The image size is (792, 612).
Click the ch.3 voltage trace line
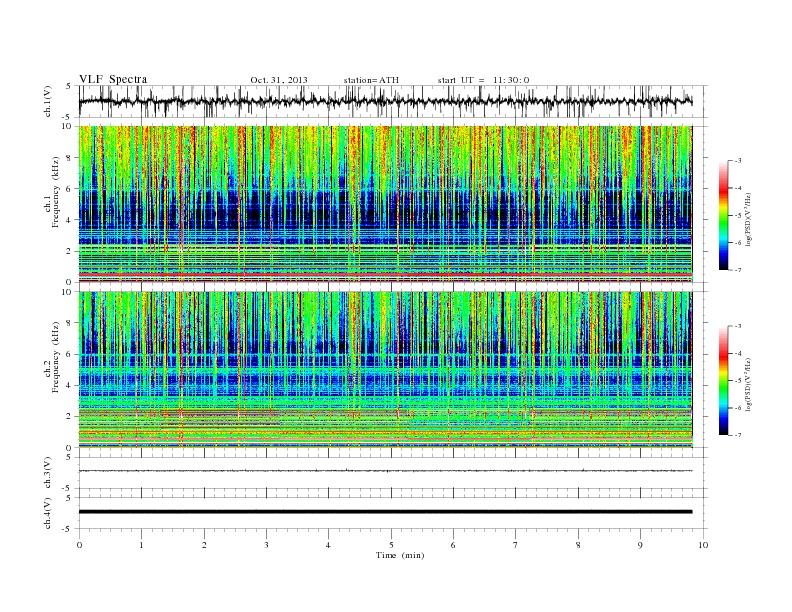385,471
